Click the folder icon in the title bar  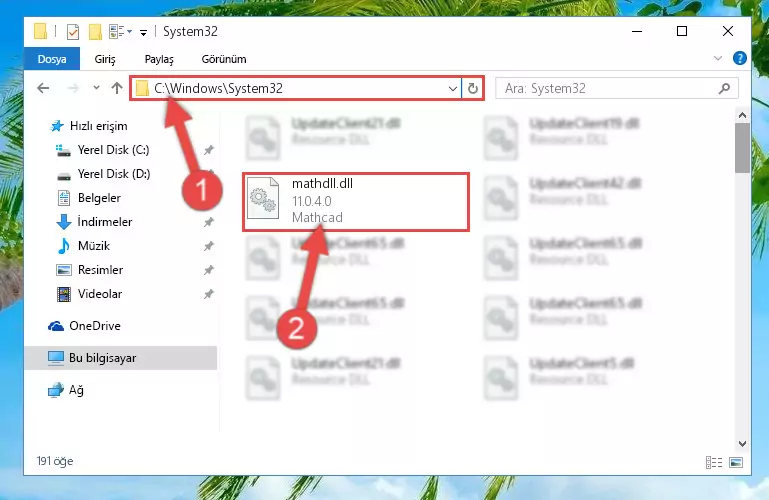pos(41,32)
